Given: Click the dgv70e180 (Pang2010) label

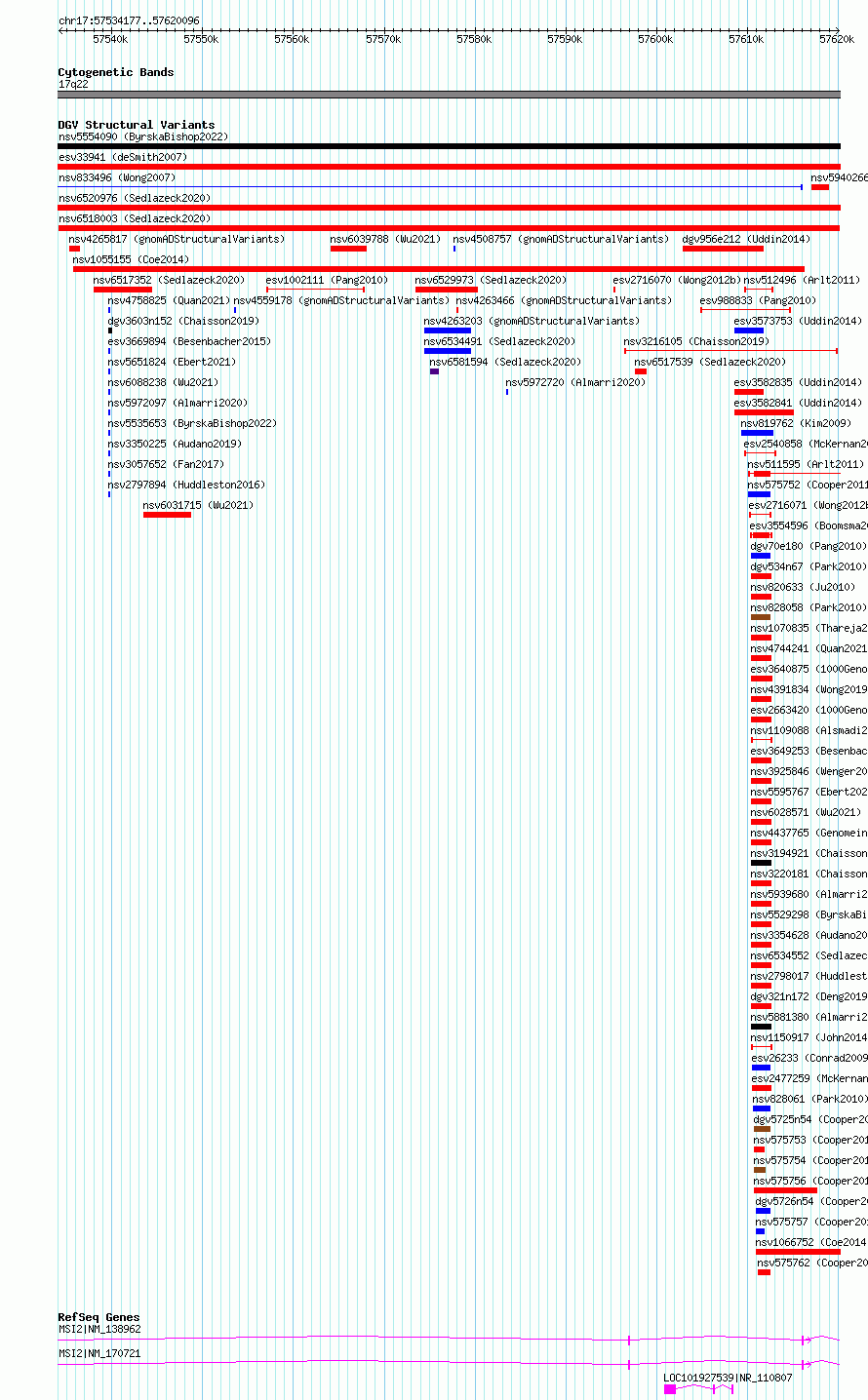Looking at the screenshot, I should pyautogui.click(x=809, y=546).
